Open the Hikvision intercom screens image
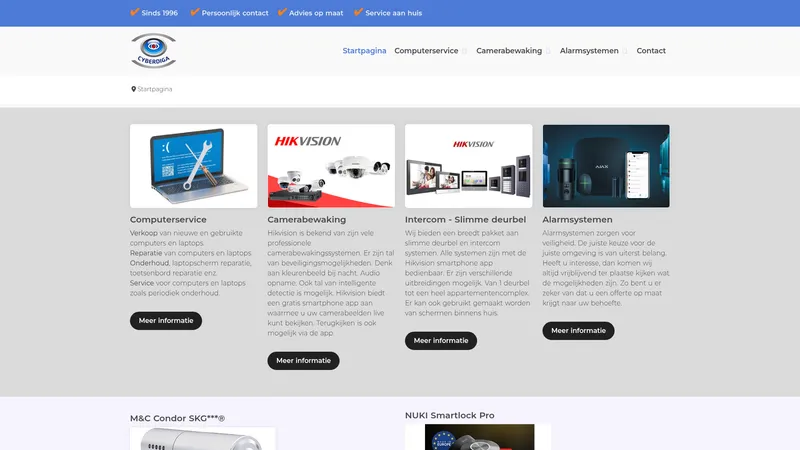 (x=468, y=166)
